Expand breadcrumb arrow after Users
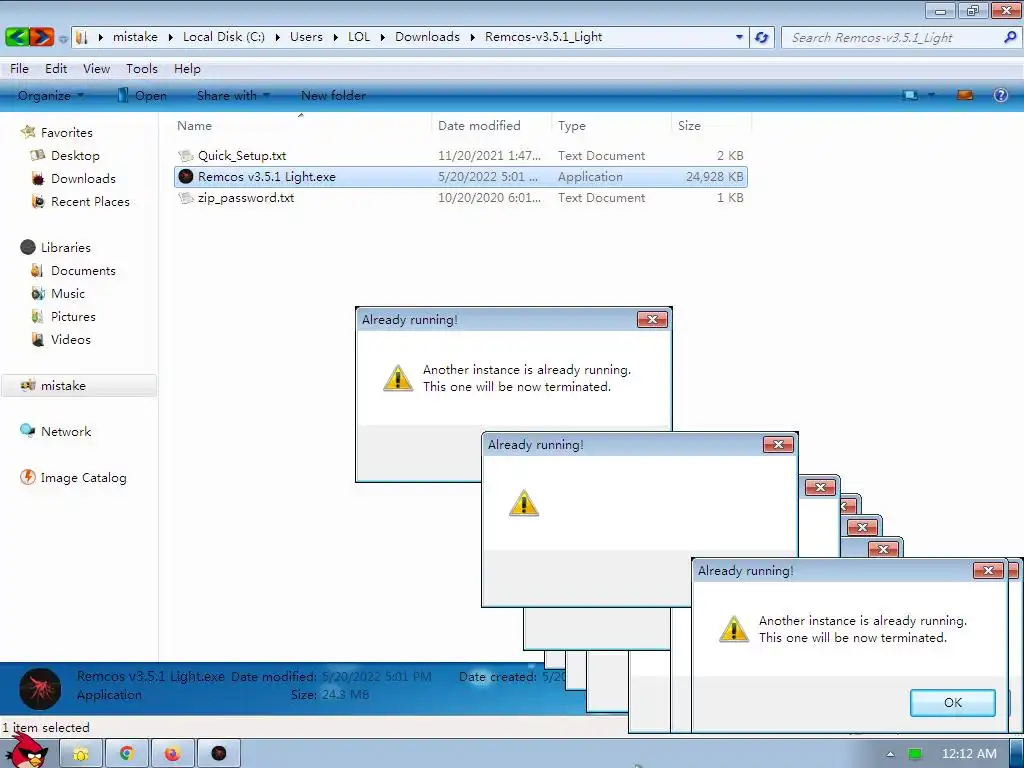The width and height of the screenshot is (1024, 768). pos(336,37)
